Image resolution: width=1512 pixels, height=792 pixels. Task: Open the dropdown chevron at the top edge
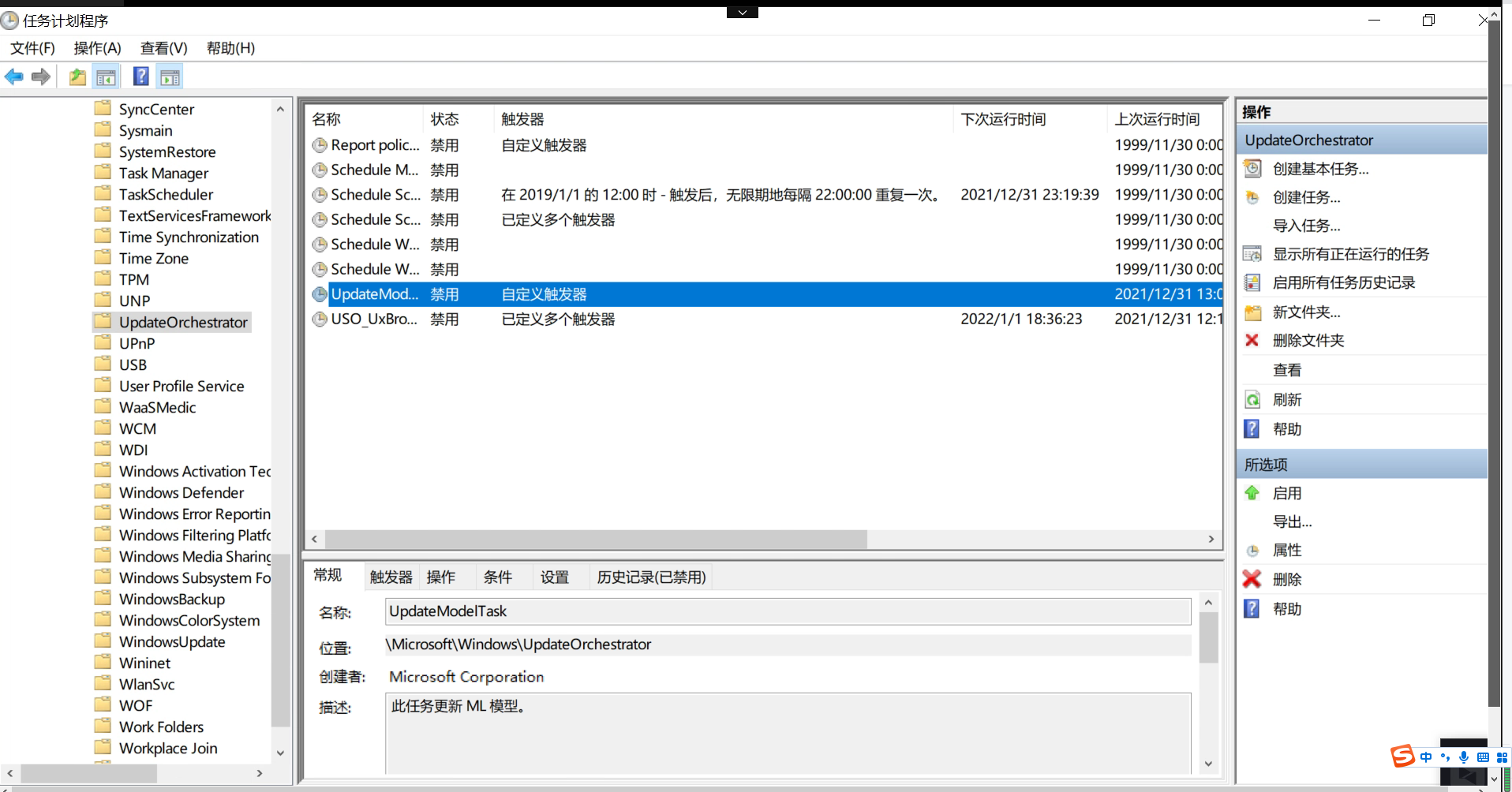click(741, 12)
